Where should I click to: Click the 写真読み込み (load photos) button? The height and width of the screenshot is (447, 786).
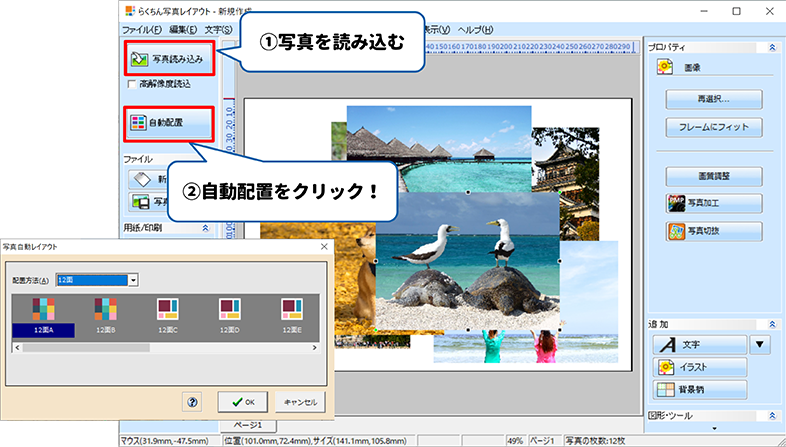[167, 60]
